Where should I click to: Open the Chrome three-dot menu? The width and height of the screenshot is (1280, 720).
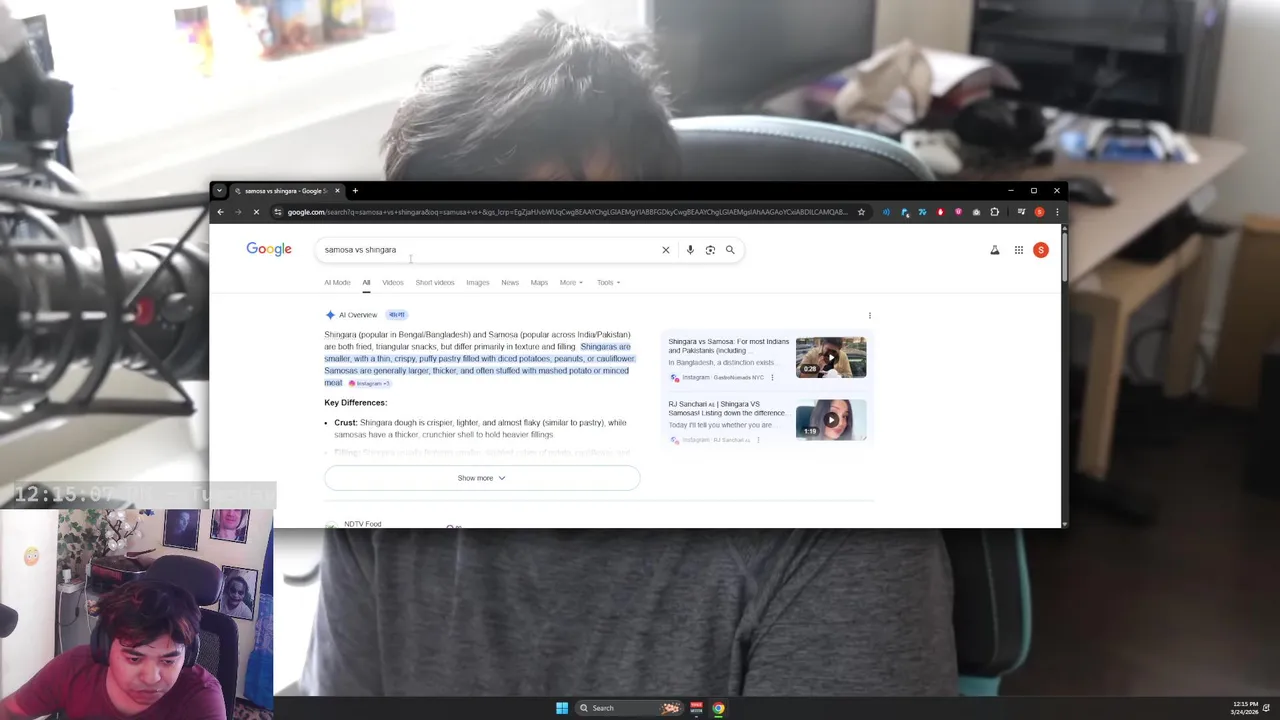coord(1057,212)
